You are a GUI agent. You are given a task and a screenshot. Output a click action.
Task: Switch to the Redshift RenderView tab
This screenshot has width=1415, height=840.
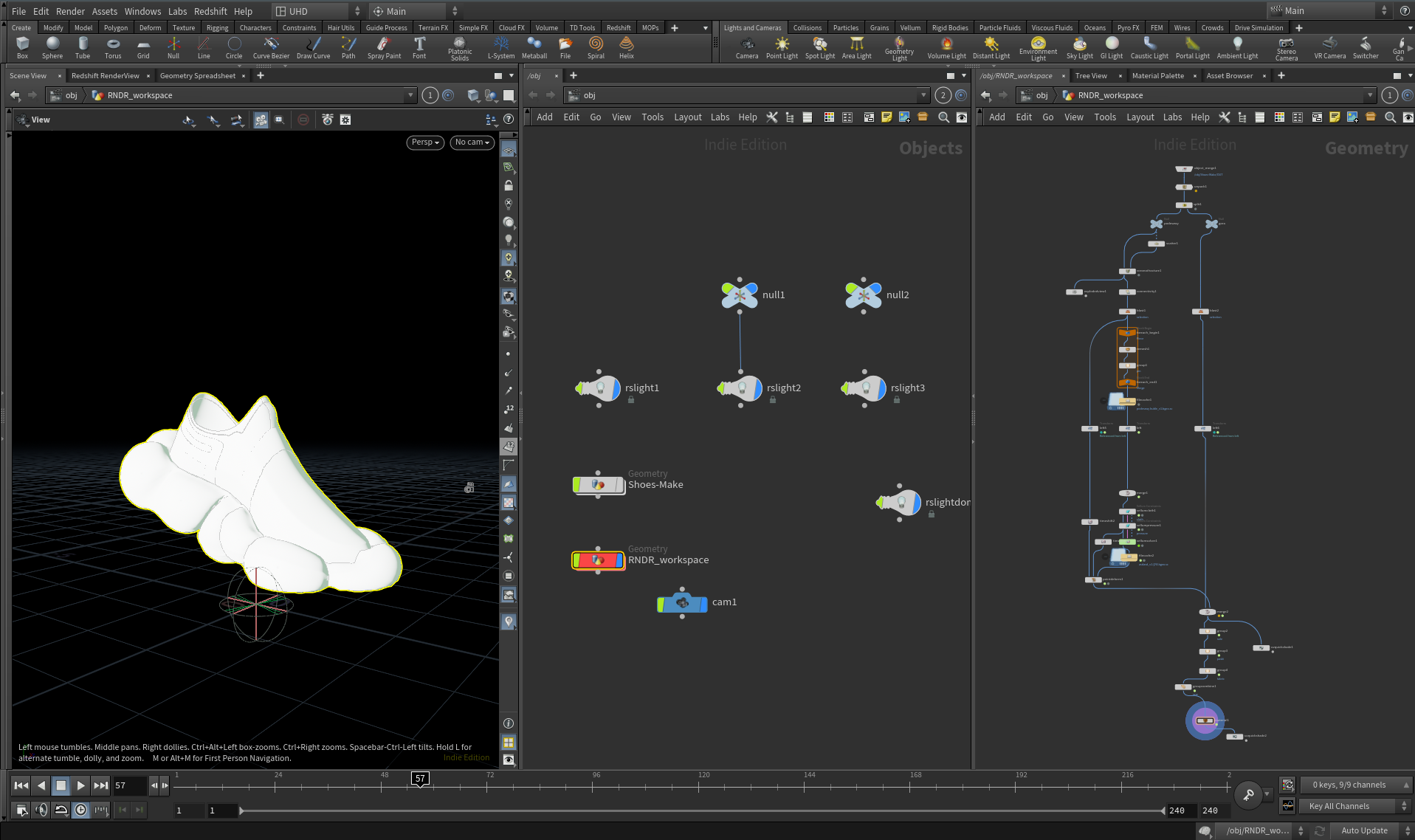point(106,75)
